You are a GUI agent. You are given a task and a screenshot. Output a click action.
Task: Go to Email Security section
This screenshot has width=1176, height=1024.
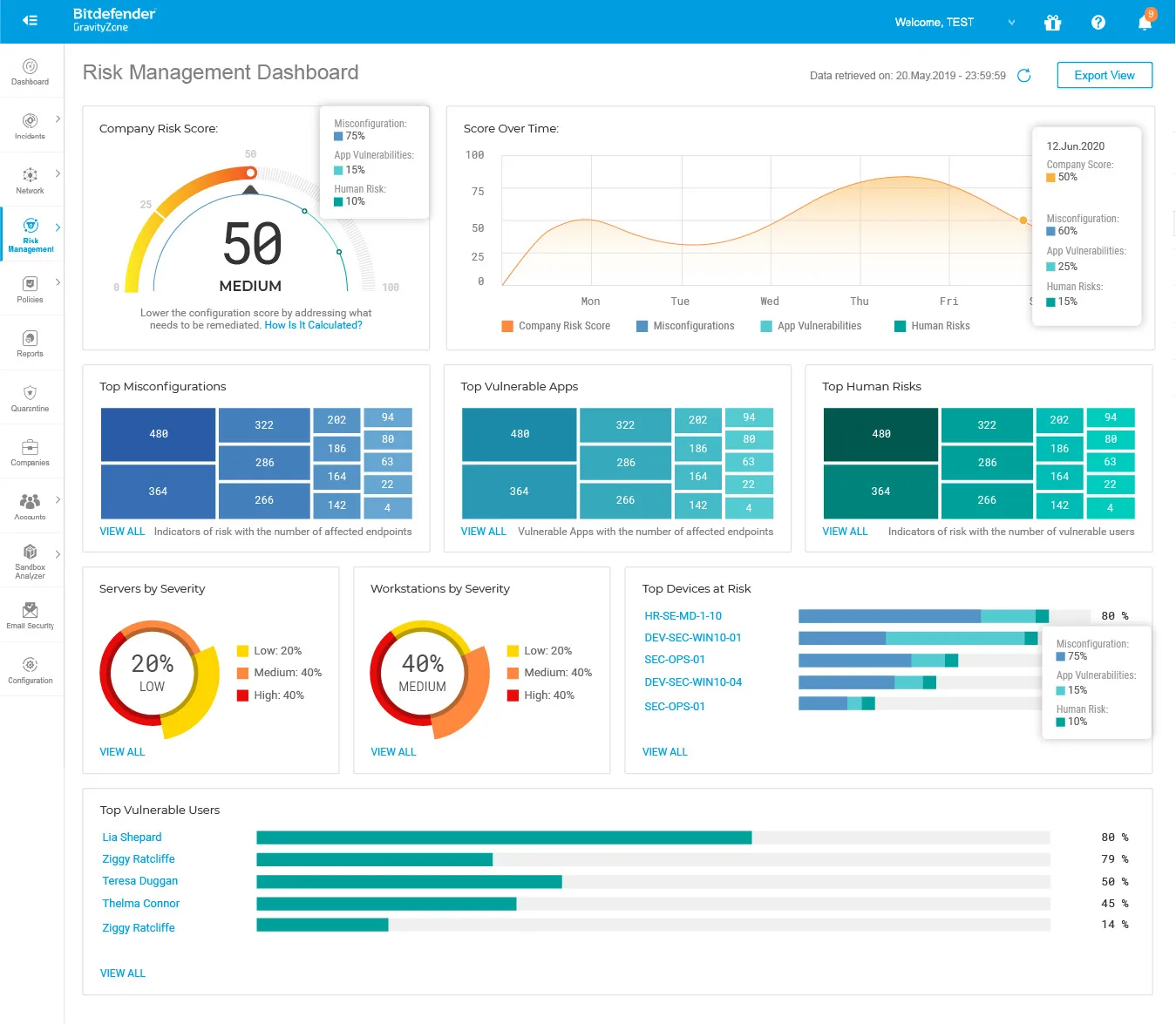coord(30,615)
